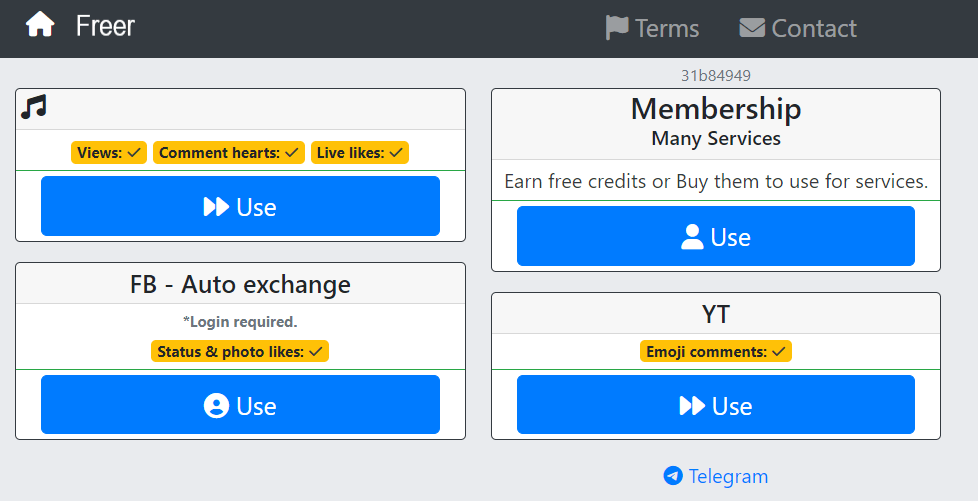Click the Many Services subtitle
The width and height of the screenshot is (978, 501).
[x=716, y=138]
